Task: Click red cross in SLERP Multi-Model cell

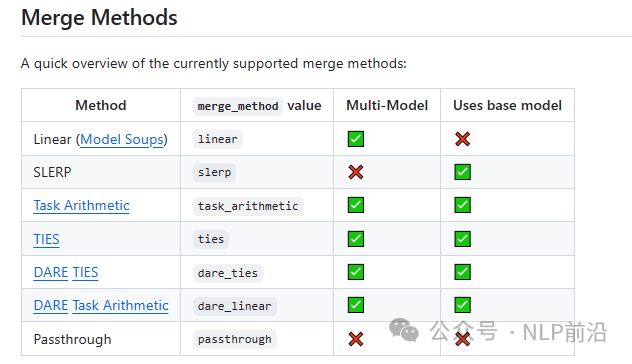Action: [356, 172]
